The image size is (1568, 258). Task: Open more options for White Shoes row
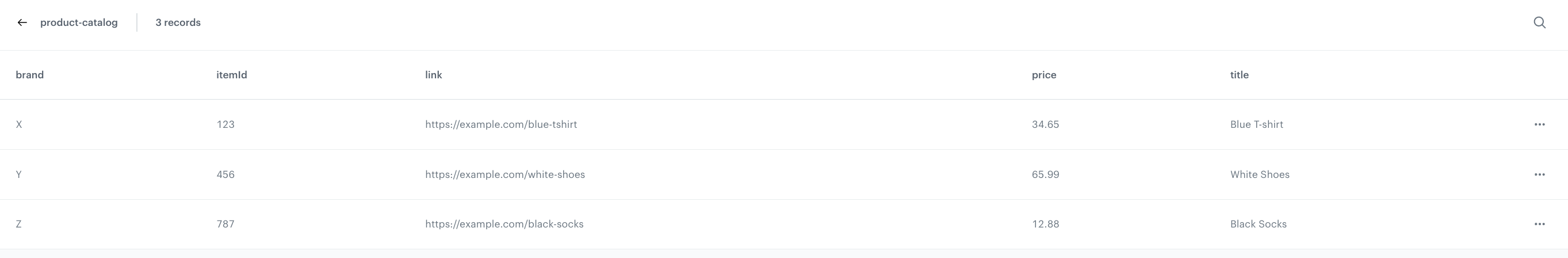click(x=1539, y=174)
